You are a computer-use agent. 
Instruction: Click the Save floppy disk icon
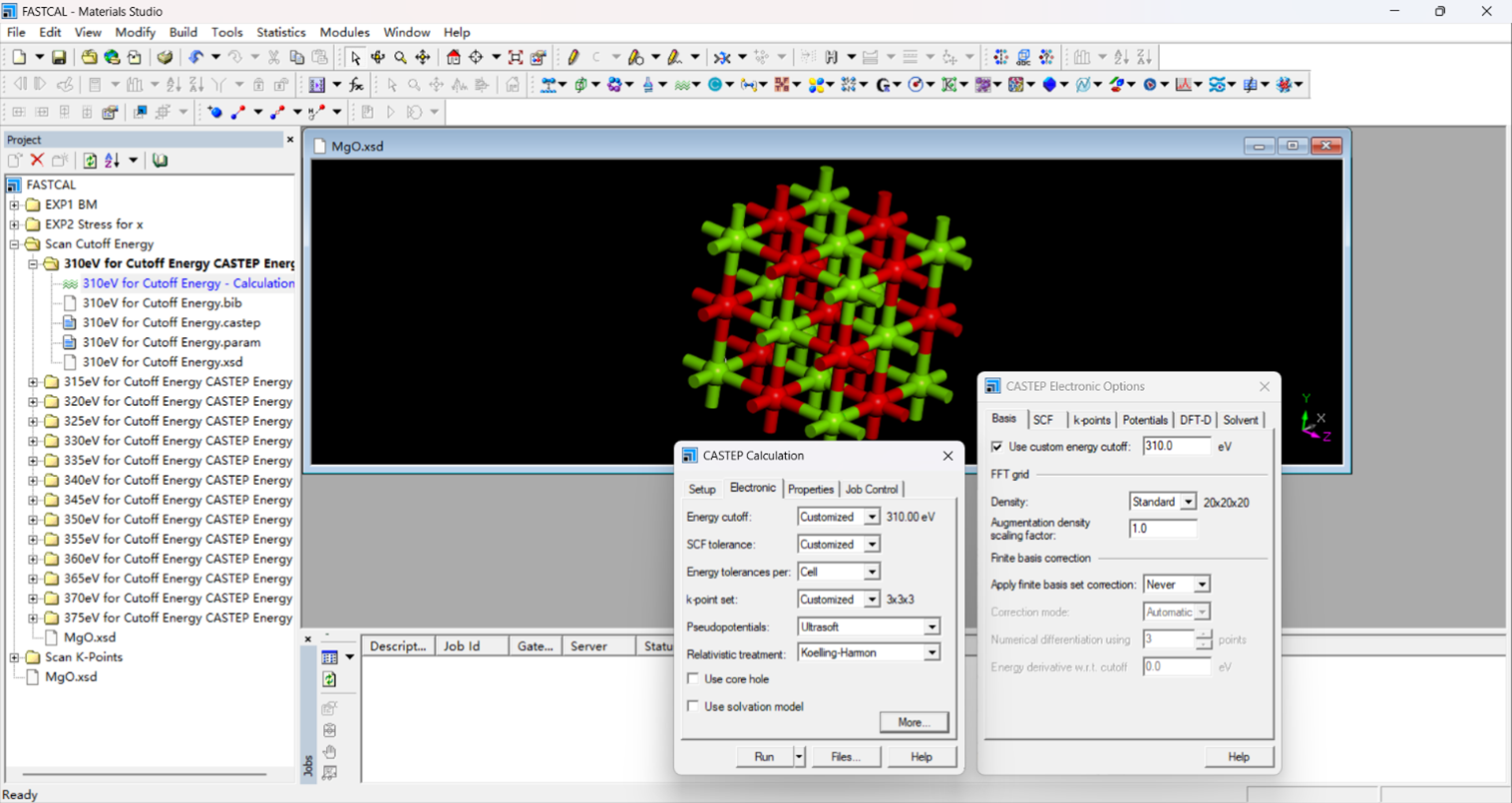59,58
